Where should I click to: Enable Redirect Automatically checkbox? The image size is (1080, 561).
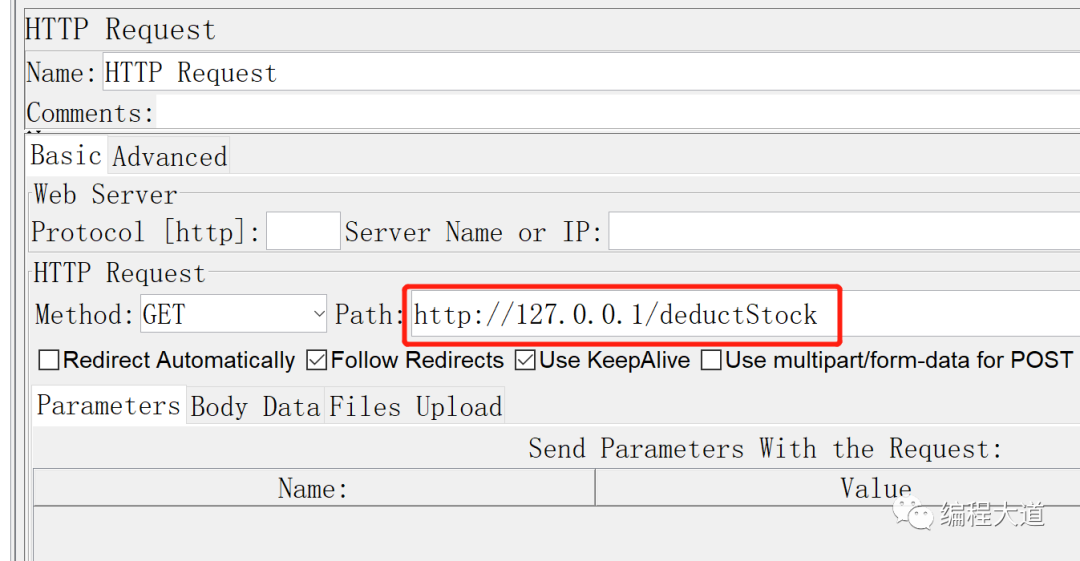point(48,361)
